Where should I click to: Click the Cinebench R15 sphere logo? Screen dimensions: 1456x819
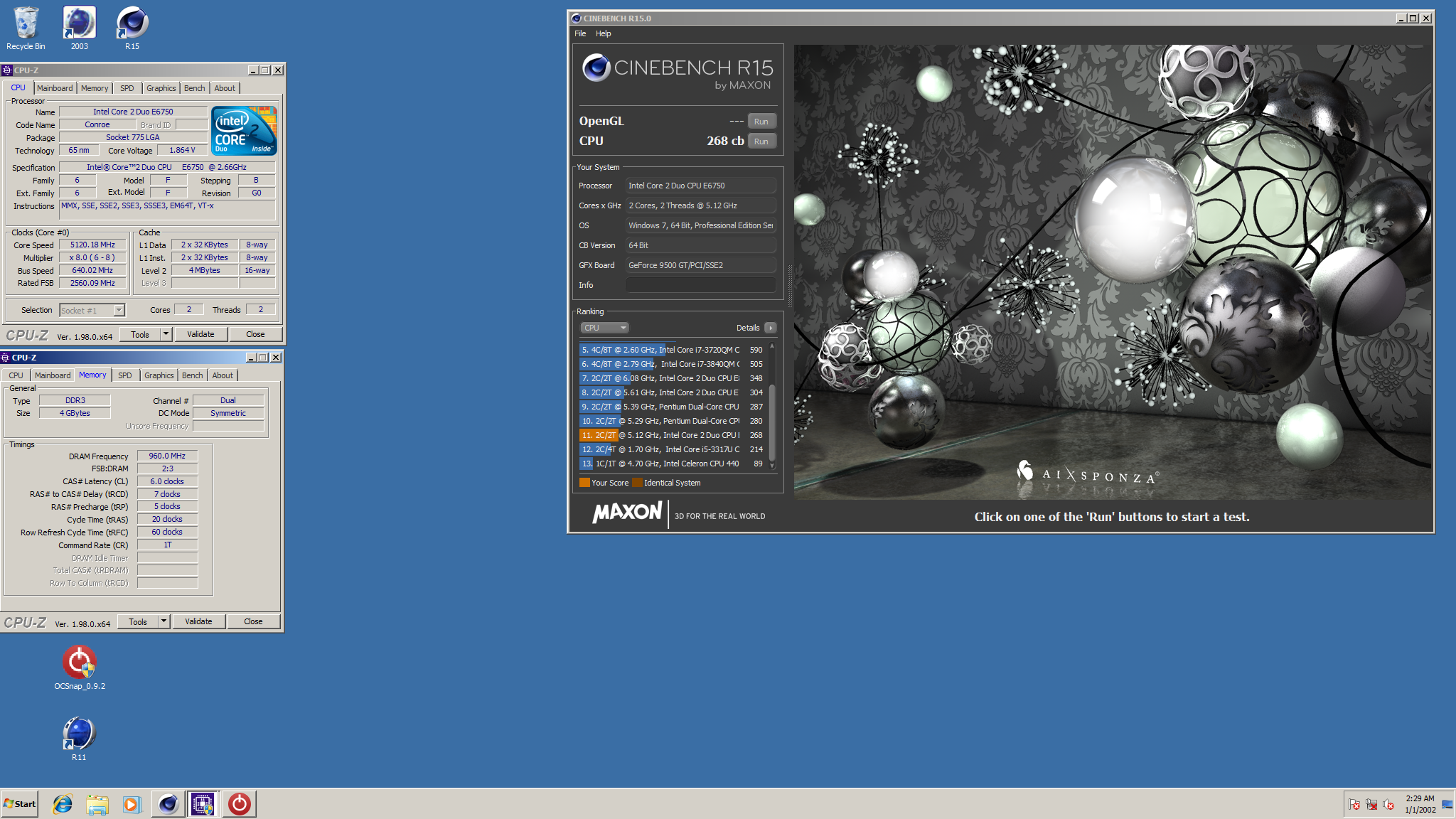[596, 68]
